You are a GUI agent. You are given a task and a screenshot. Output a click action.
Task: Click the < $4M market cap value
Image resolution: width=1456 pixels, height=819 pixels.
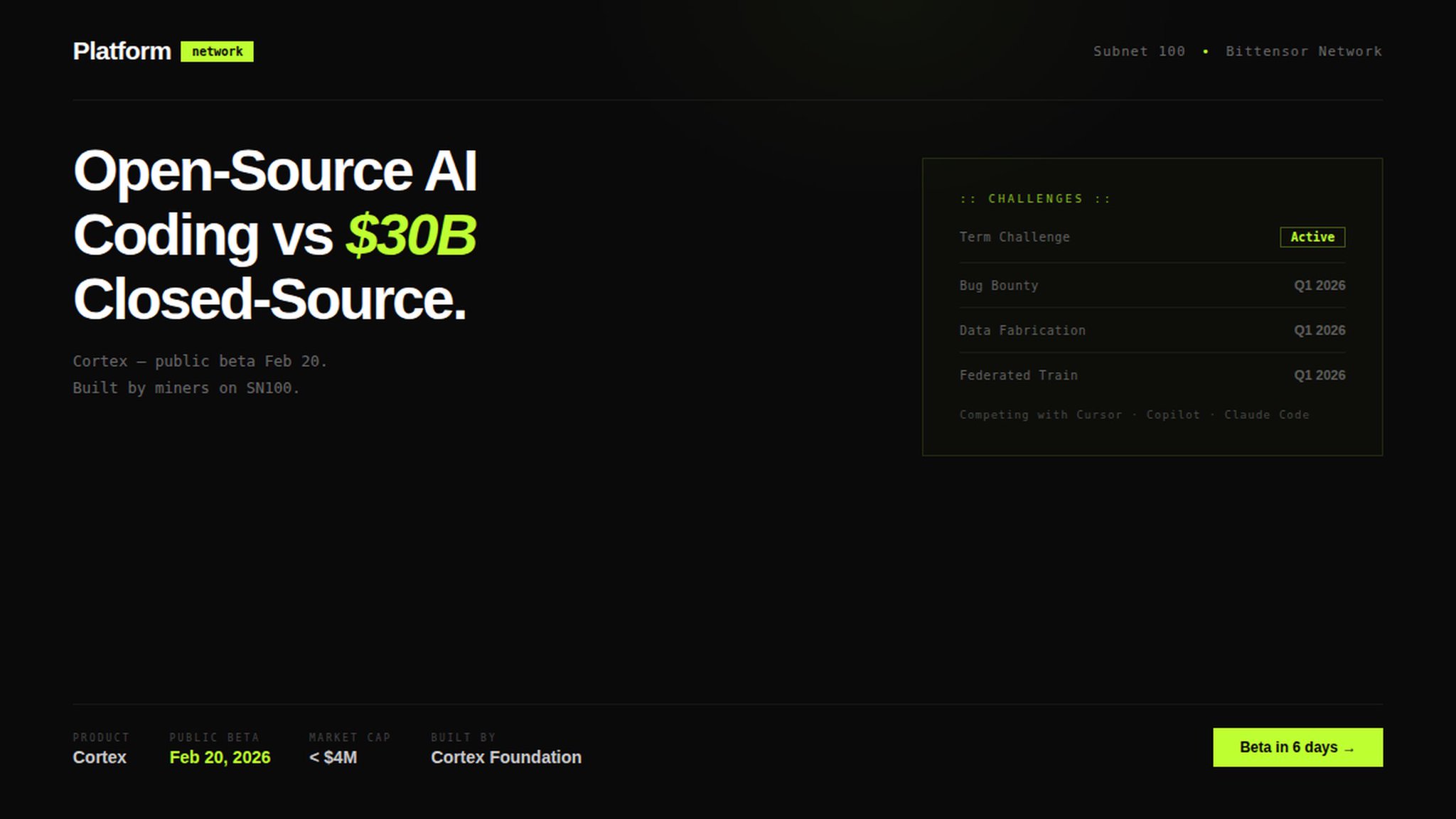pos(333,757)
